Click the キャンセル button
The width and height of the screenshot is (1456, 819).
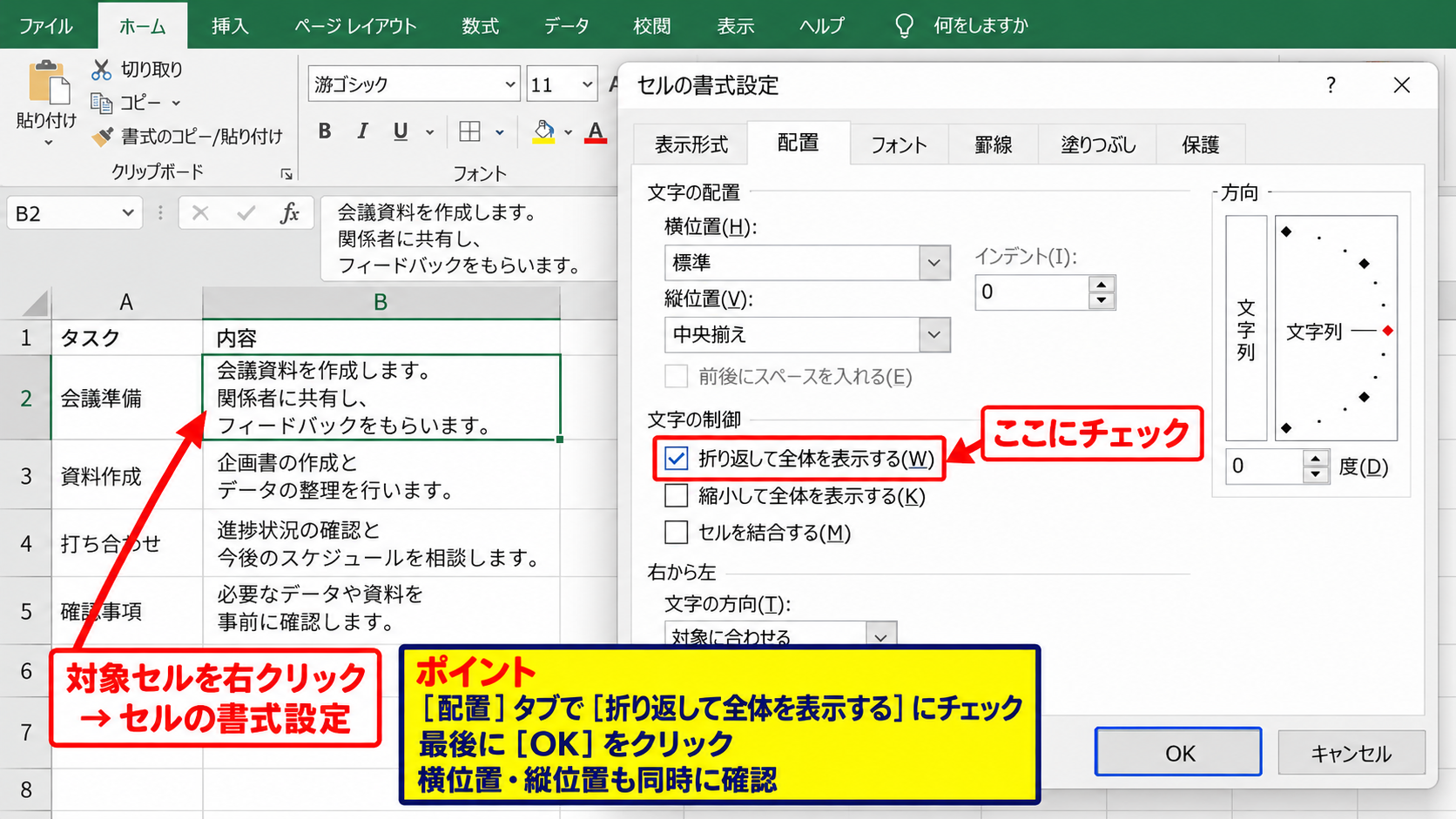click(x=1351, y=752)
